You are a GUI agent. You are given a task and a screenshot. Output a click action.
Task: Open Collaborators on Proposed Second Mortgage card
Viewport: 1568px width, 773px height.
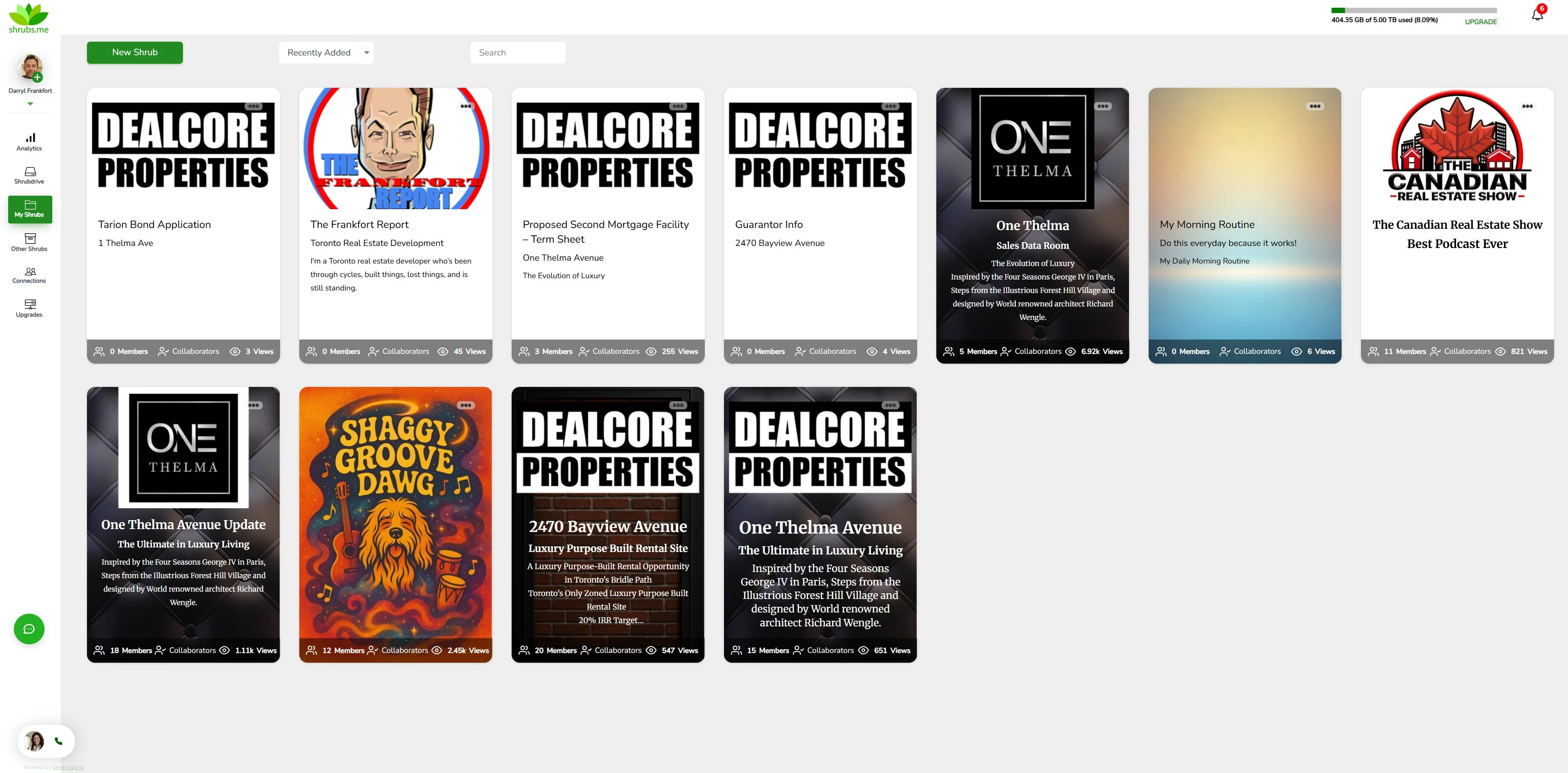tap(610, 351)
